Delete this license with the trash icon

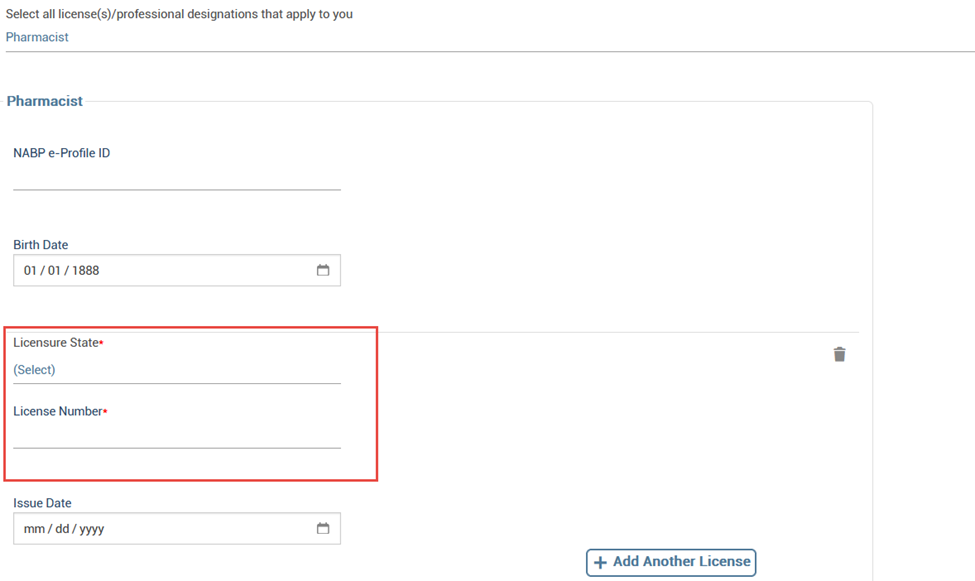[839, 354]
